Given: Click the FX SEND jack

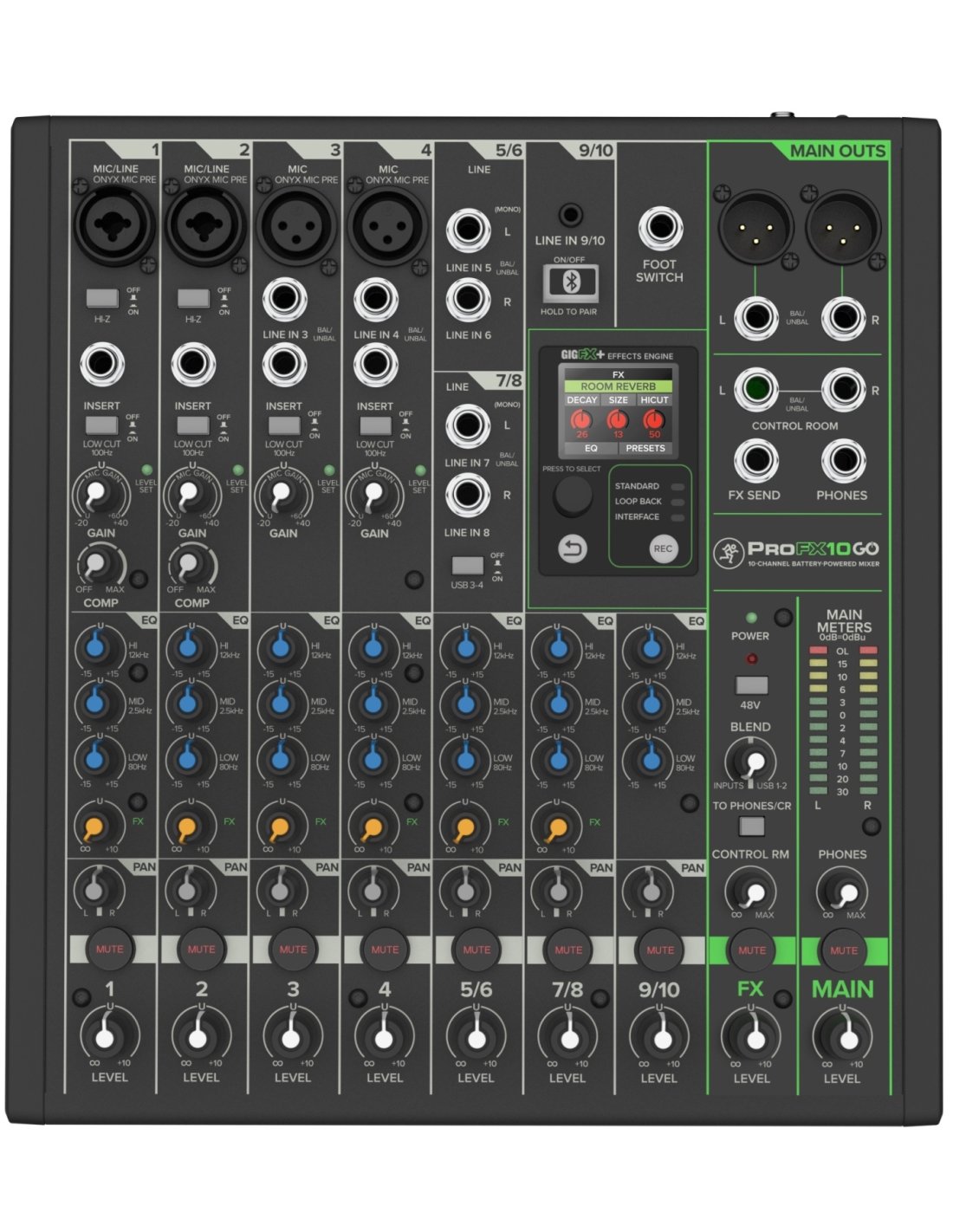Looking at the screenshot, I should tap(755, 461).
